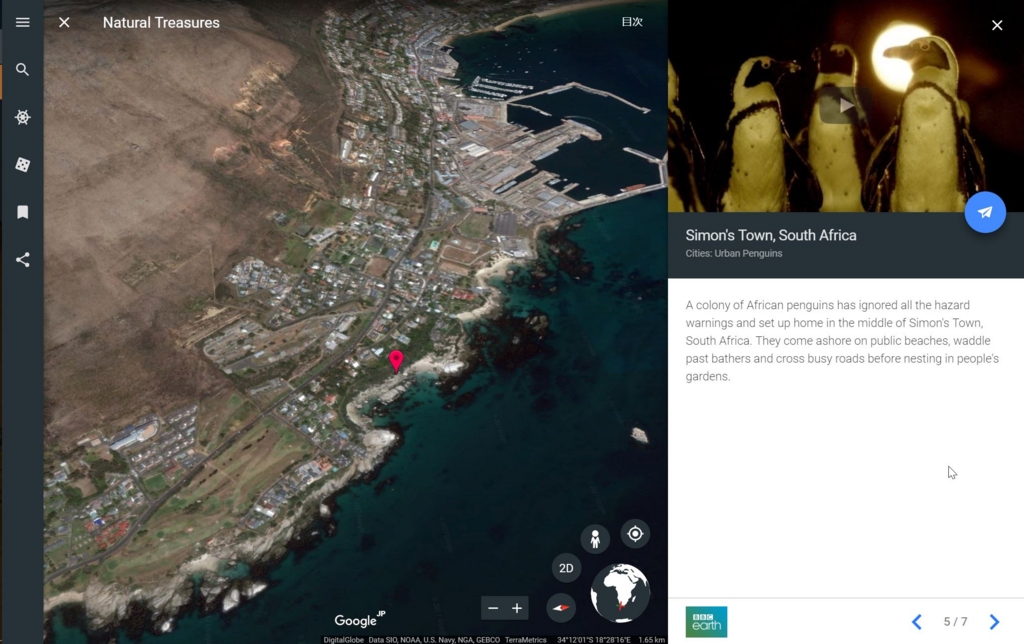Close the knowledge card panel

pyautogui.click(x=997, y=25)
